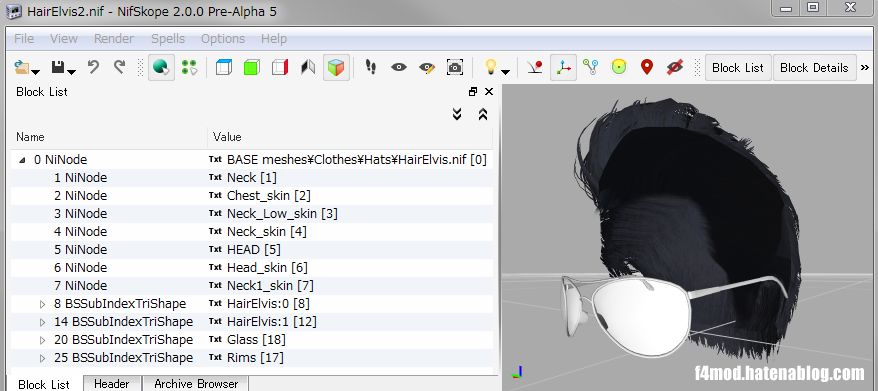878x391 pixels.
Task: Click the Redo arrow icon
Action: point(119,68)
